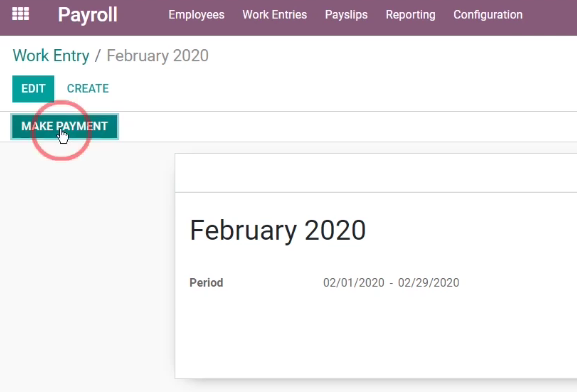This screenshot has height=392, width=577.
Task: Open the Configuration menu
Action: [488, 15]
